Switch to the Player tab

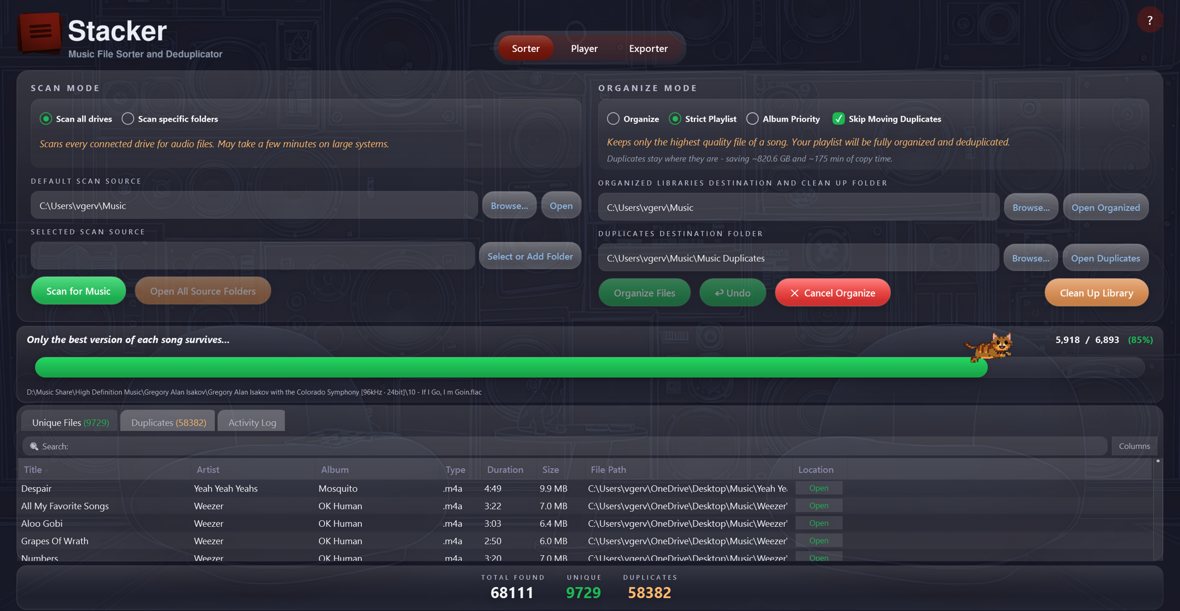click(584, 48)
